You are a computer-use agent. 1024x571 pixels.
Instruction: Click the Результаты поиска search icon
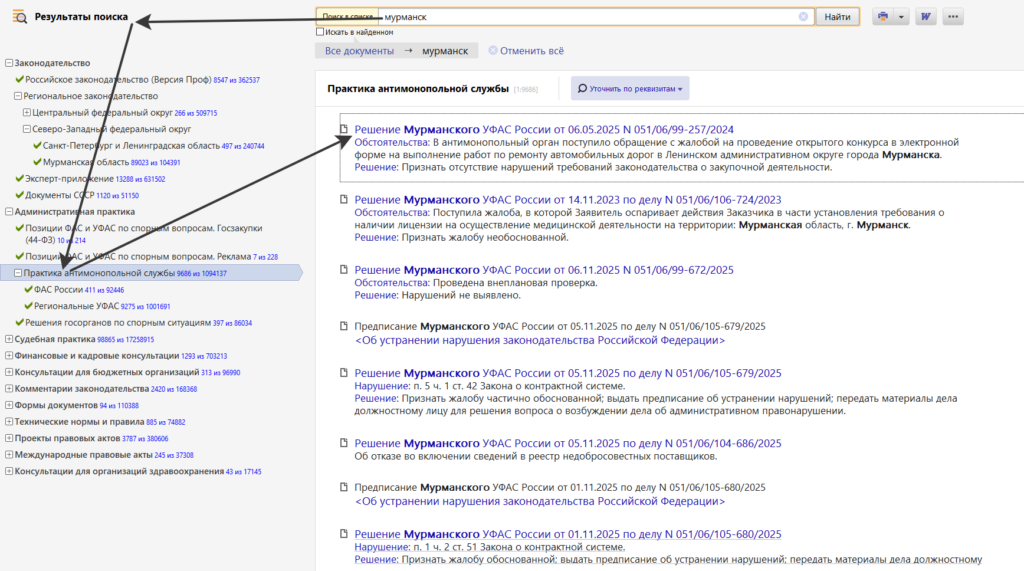pos(19,17)
